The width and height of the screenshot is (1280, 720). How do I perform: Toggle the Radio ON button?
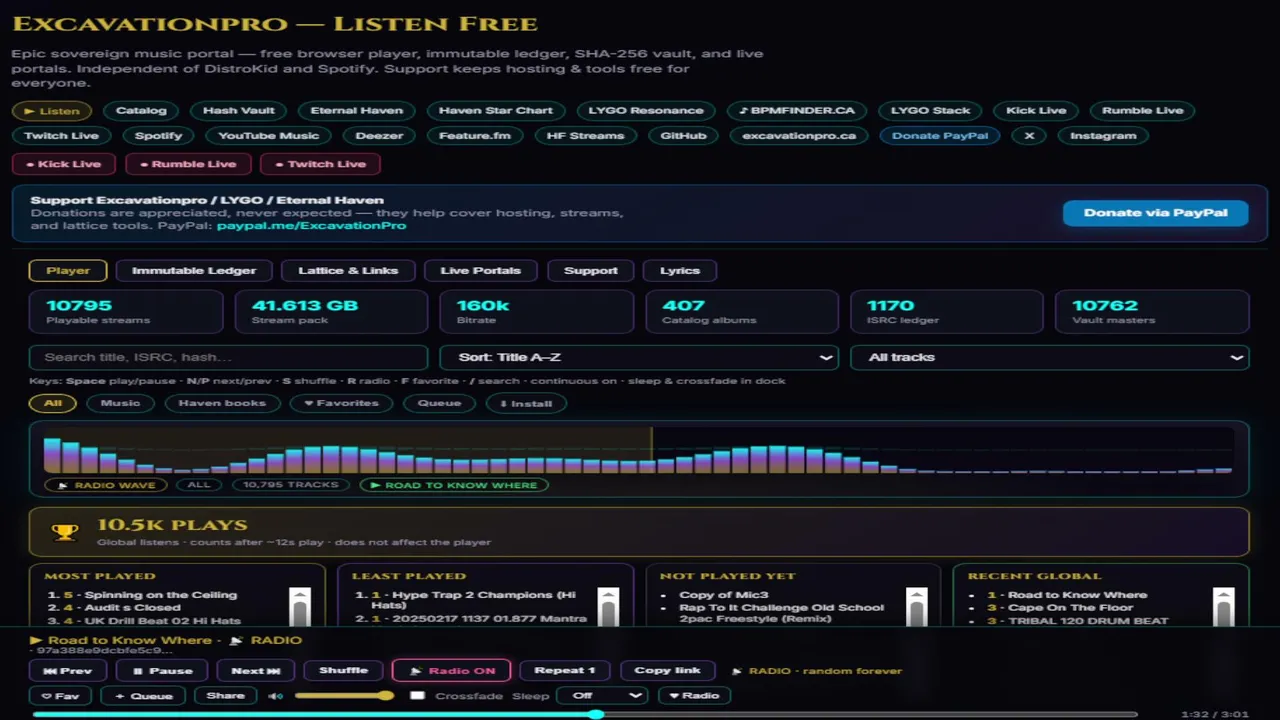[452, 671]
